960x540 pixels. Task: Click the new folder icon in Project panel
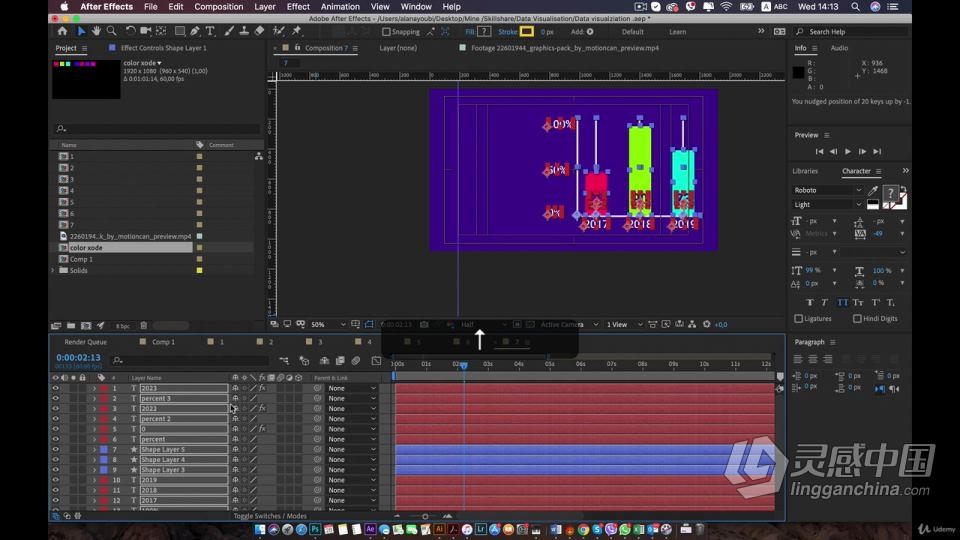(x=71, y=326)
